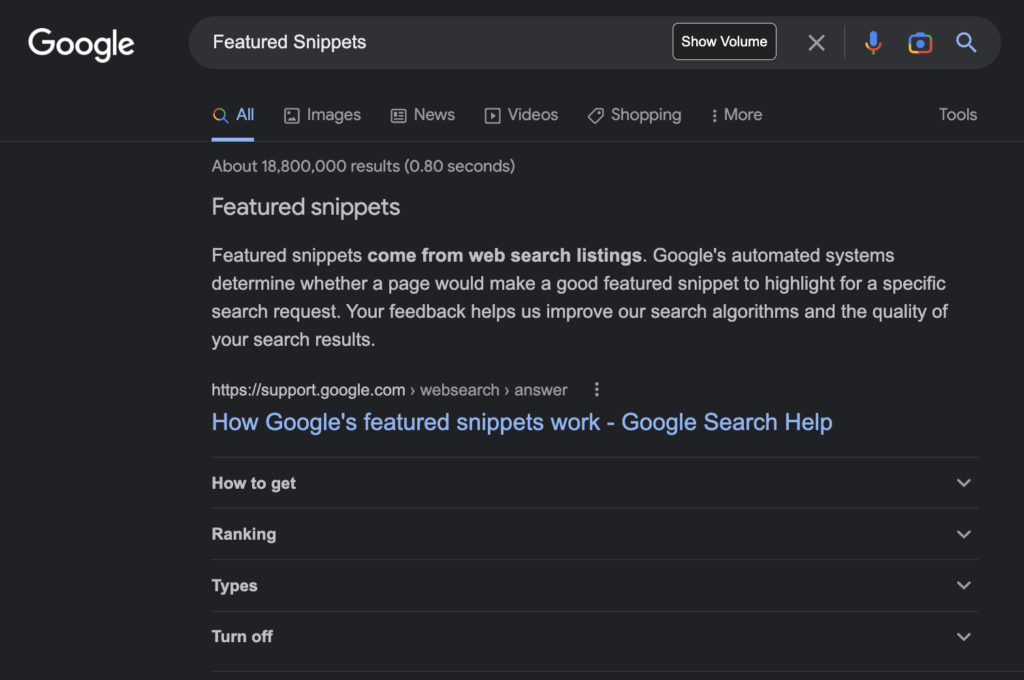Switch to the Images tab
Image resolution: width=1024 pixels, height=680 pixels.
(322, 115)
